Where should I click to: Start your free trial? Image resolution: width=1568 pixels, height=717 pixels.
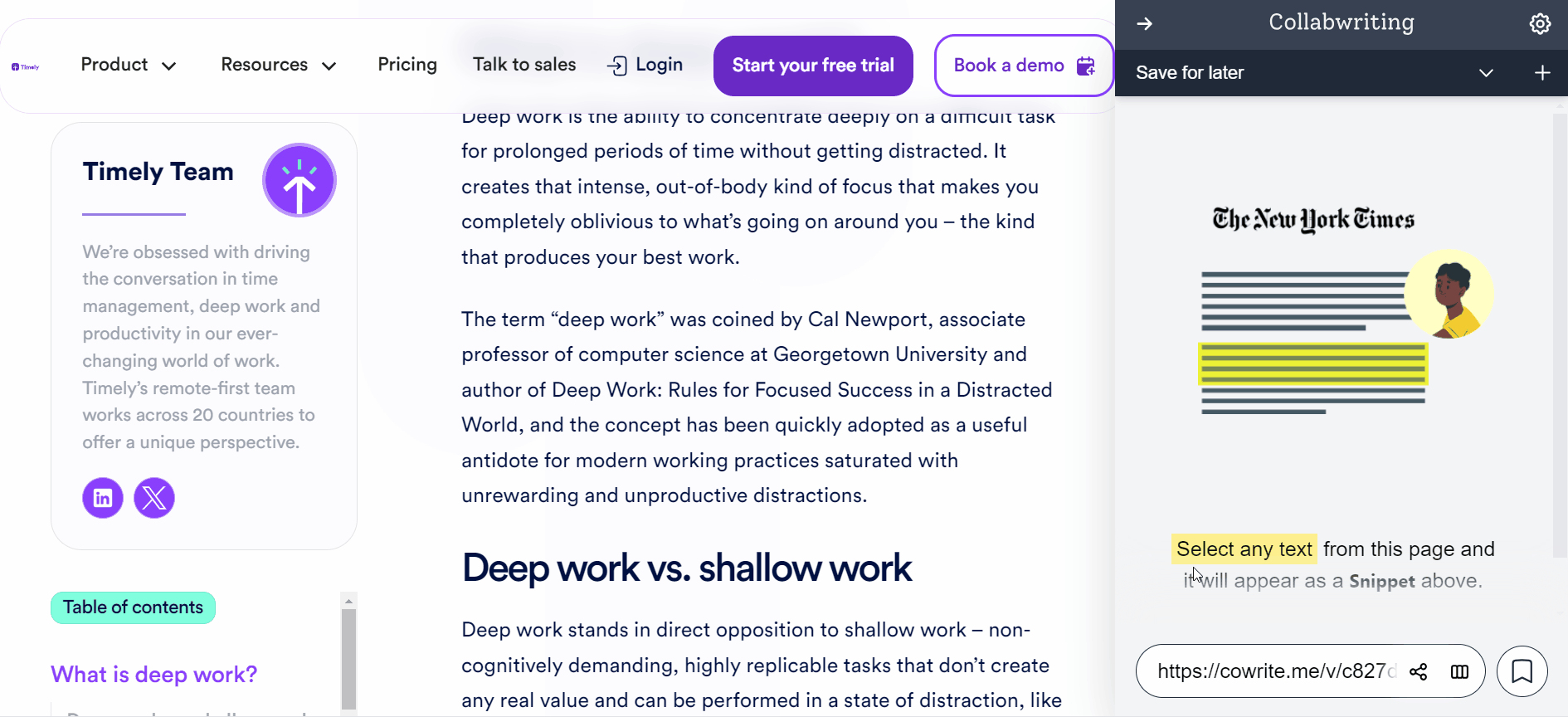(x=812, y=66)
